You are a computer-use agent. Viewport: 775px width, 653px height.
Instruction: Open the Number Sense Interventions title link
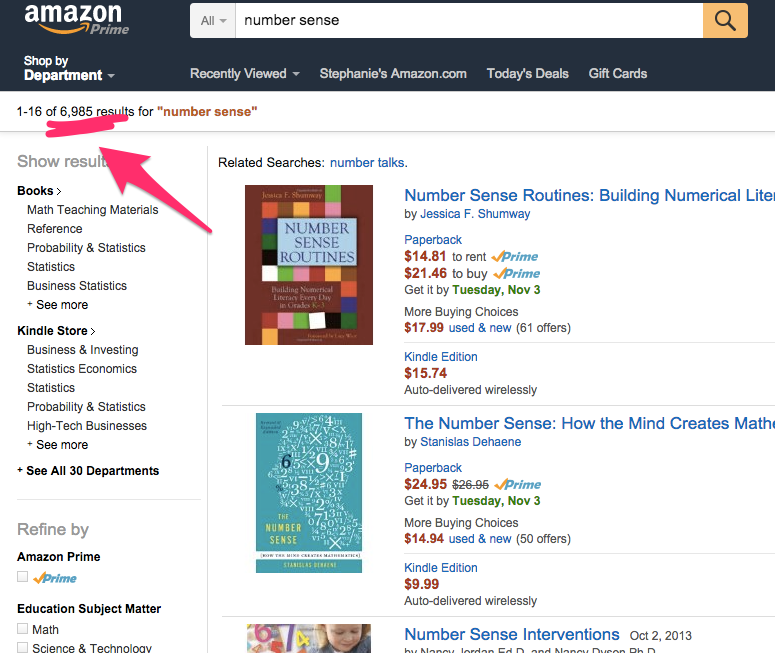(511, 634)
